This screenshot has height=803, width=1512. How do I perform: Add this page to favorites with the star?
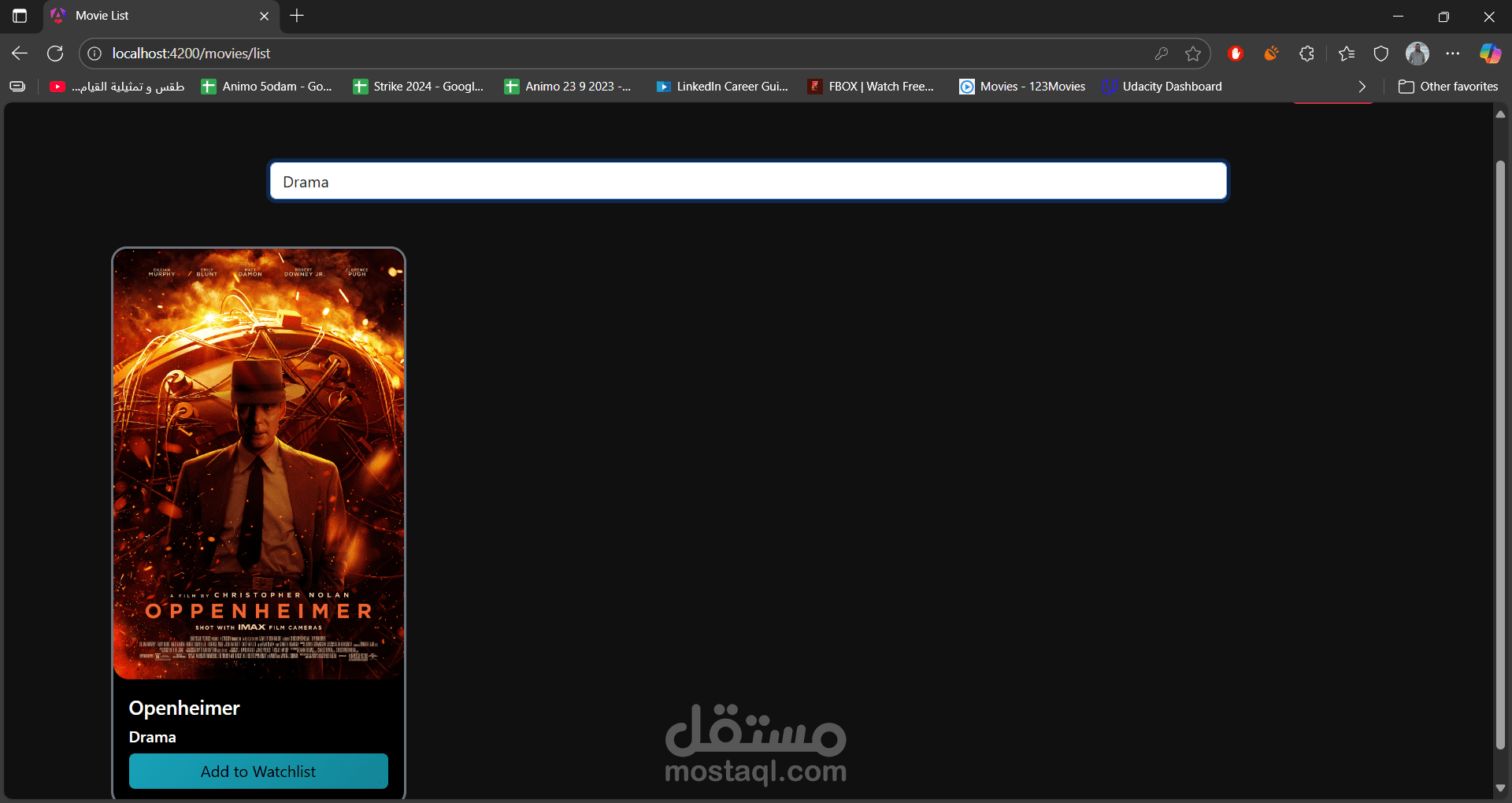(1193, 54)
